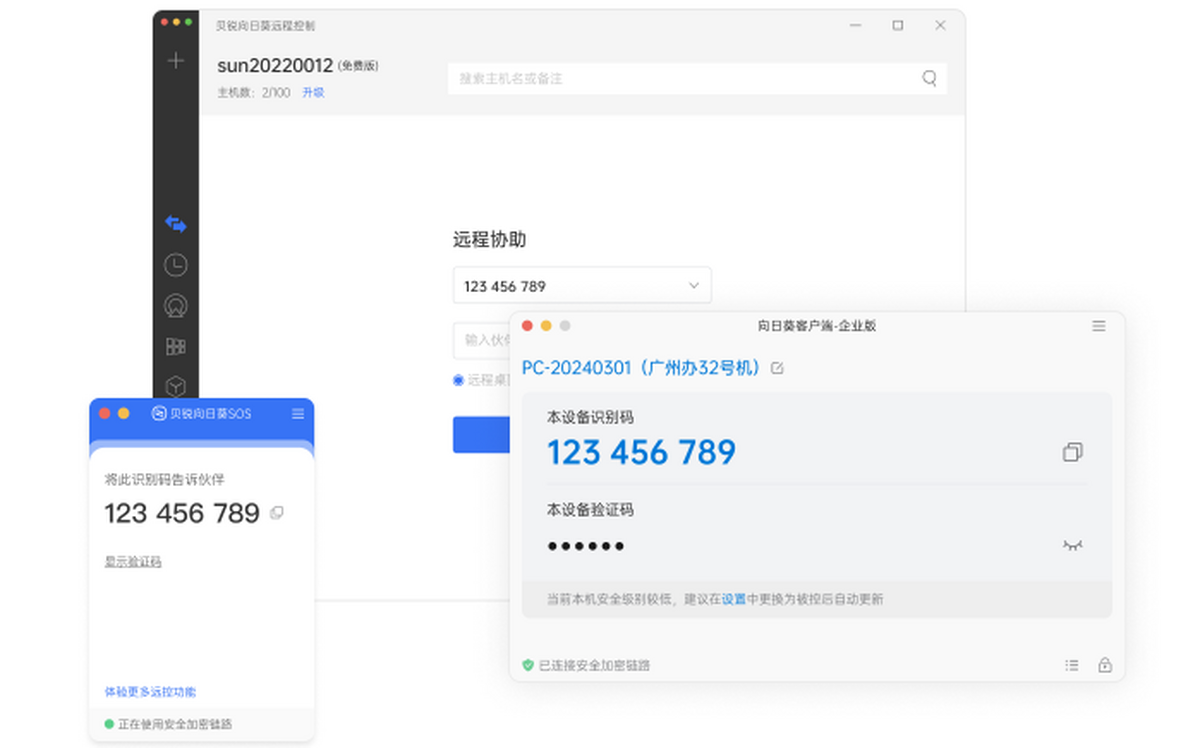Click the 设置 link in the security notice
Viewport: 1200px width, 748px height.
[734, 600]
